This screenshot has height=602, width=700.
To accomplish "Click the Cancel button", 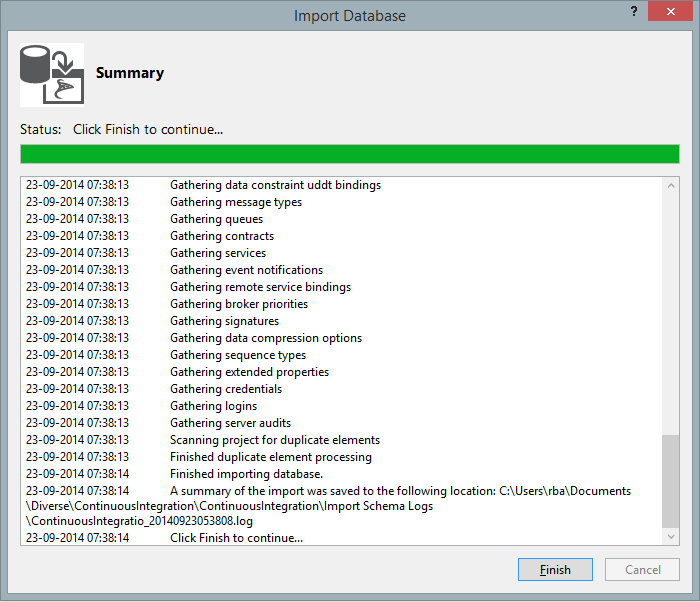I will coord(642,570).
